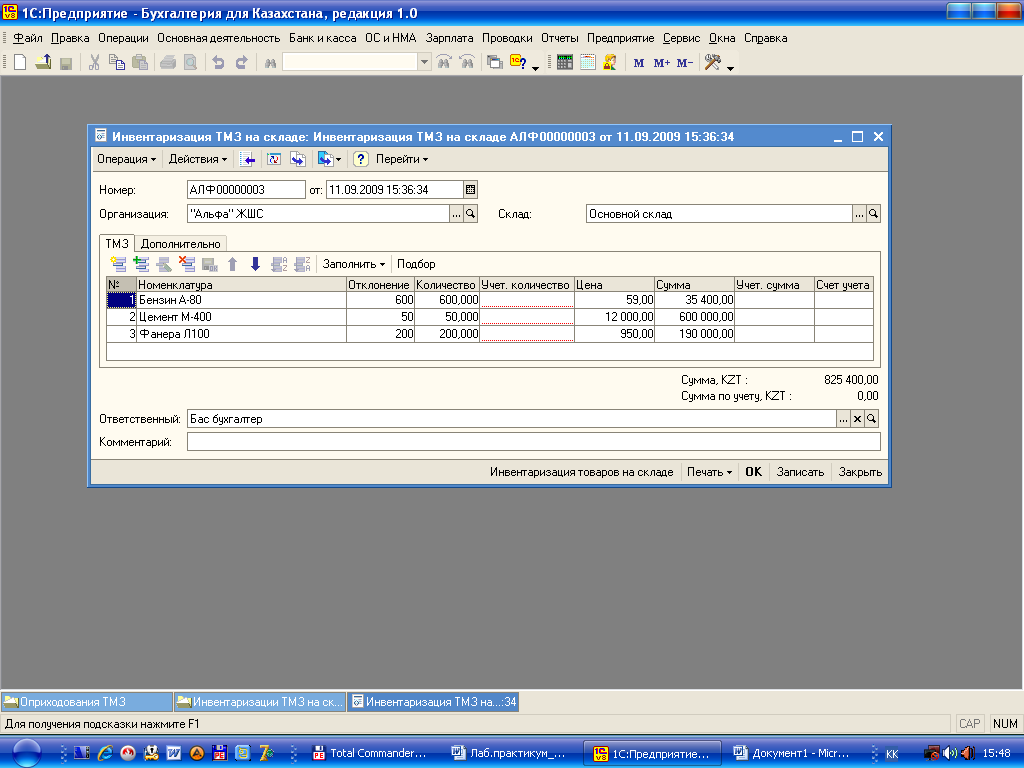Click the Open file icon in main toolbar
Viewport: 1024px width, 768px height.
point(43,63)
